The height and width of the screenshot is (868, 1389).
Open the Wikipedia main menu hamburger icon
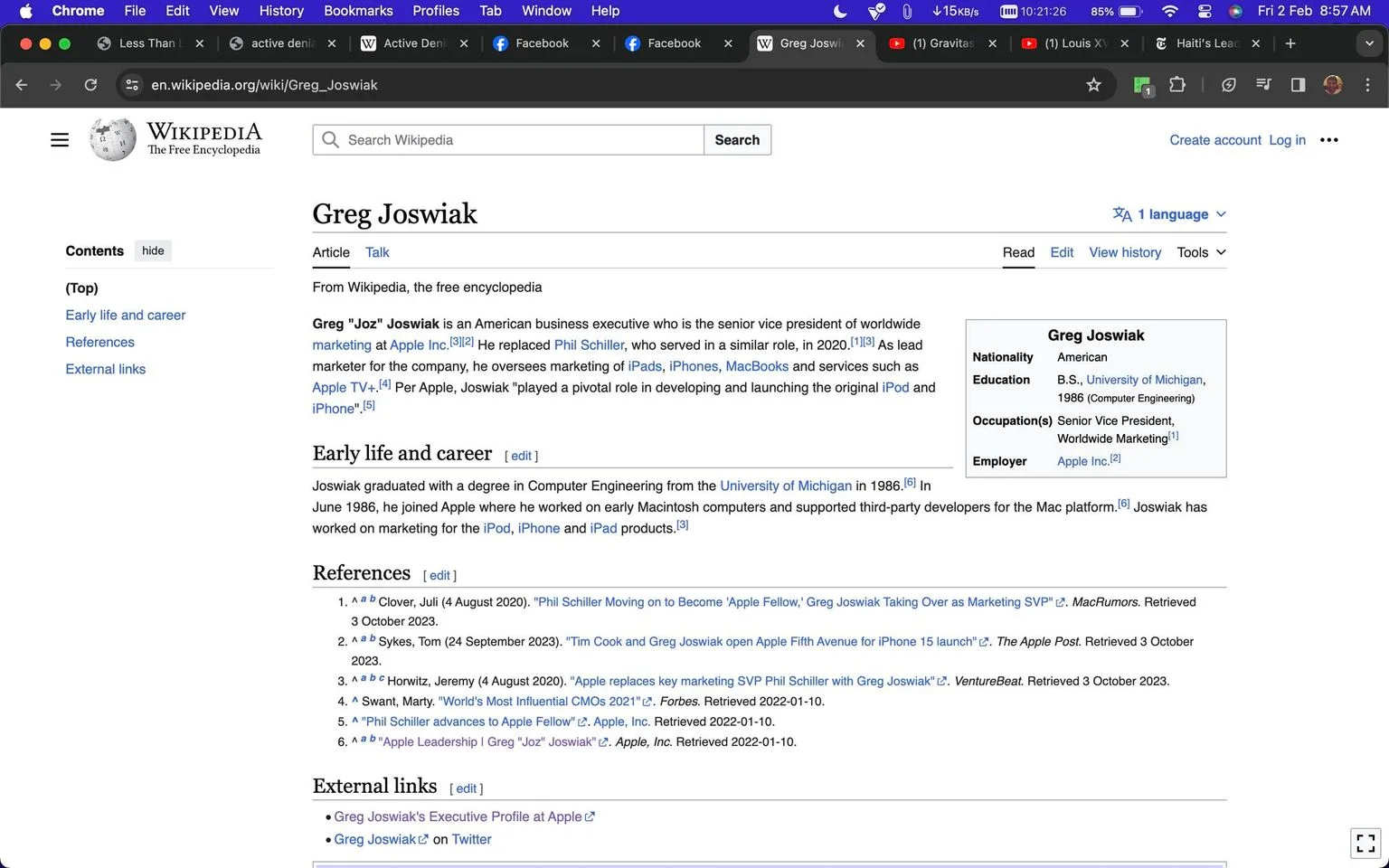[60, 140]
